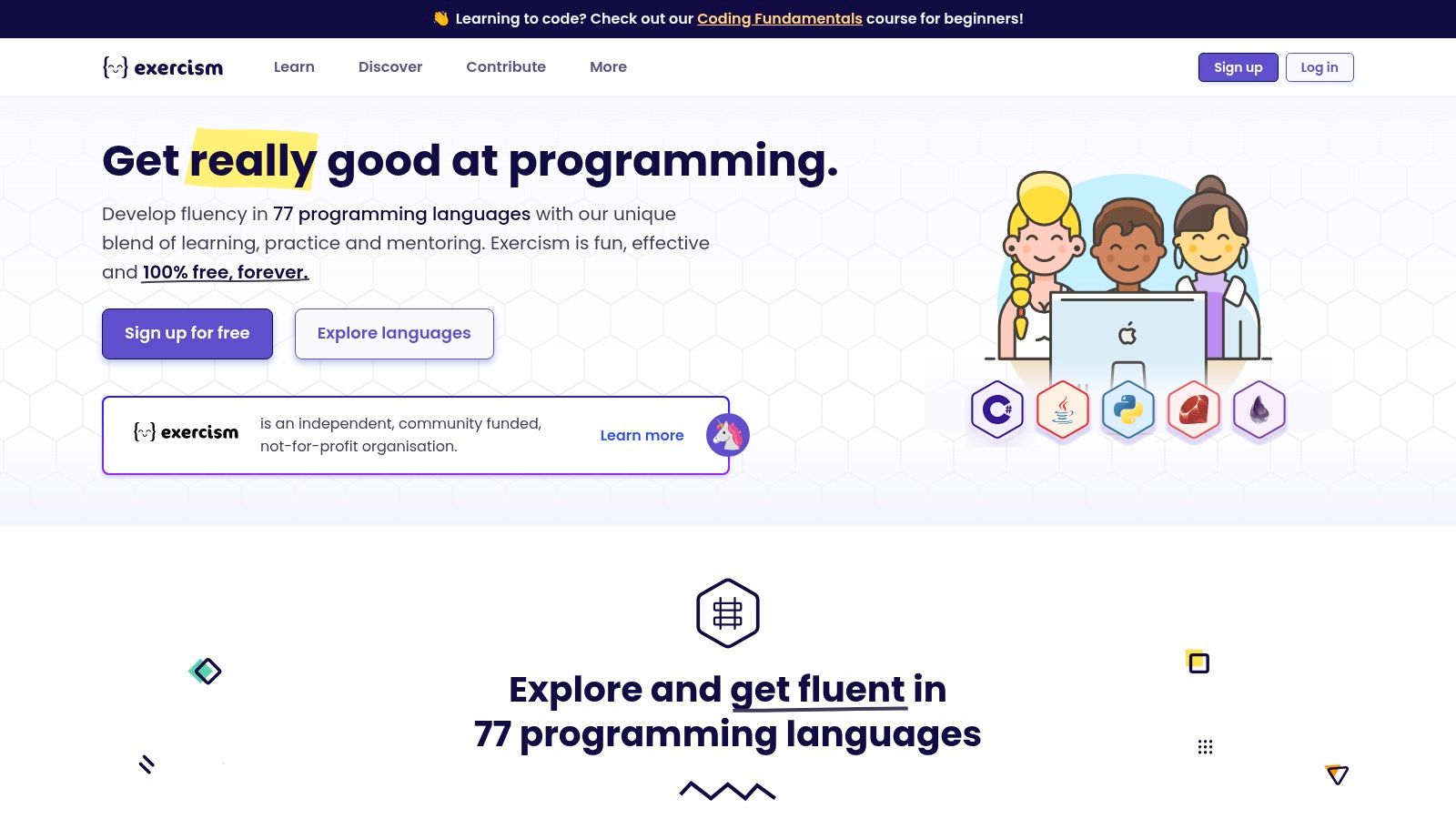Select Learn in the navigation bar
This screenshot has height=819, width=1456.
coord(293,66)
